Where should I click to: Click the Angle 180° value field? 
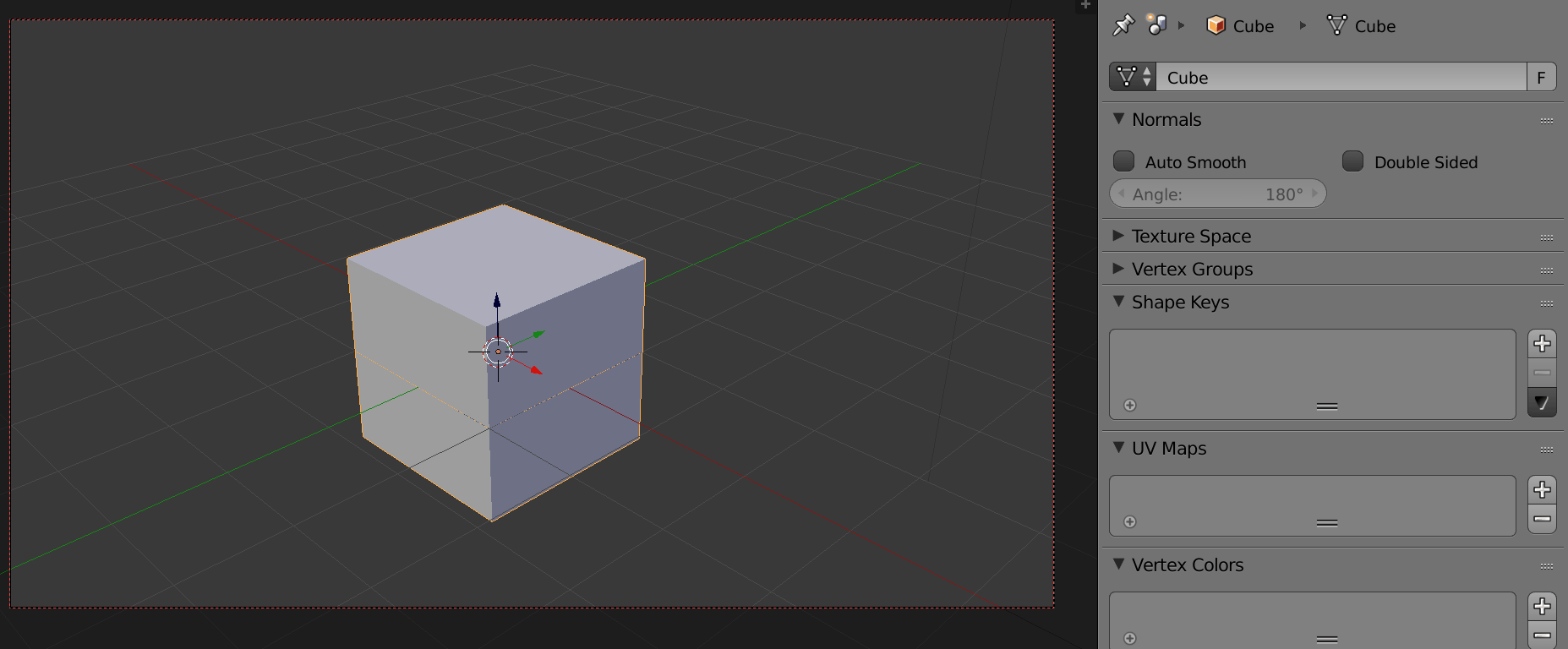click(x=1218, y=194)
